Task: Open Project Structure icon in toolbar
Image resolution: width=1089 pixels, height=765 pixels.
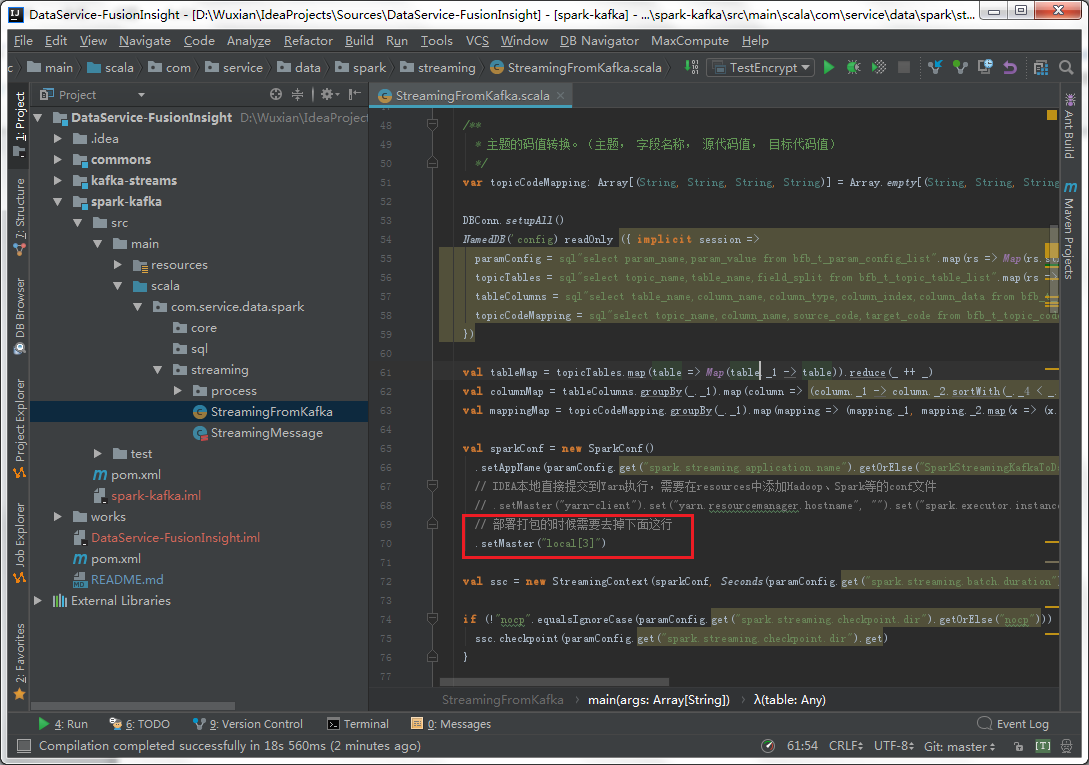Action: 1040,67
